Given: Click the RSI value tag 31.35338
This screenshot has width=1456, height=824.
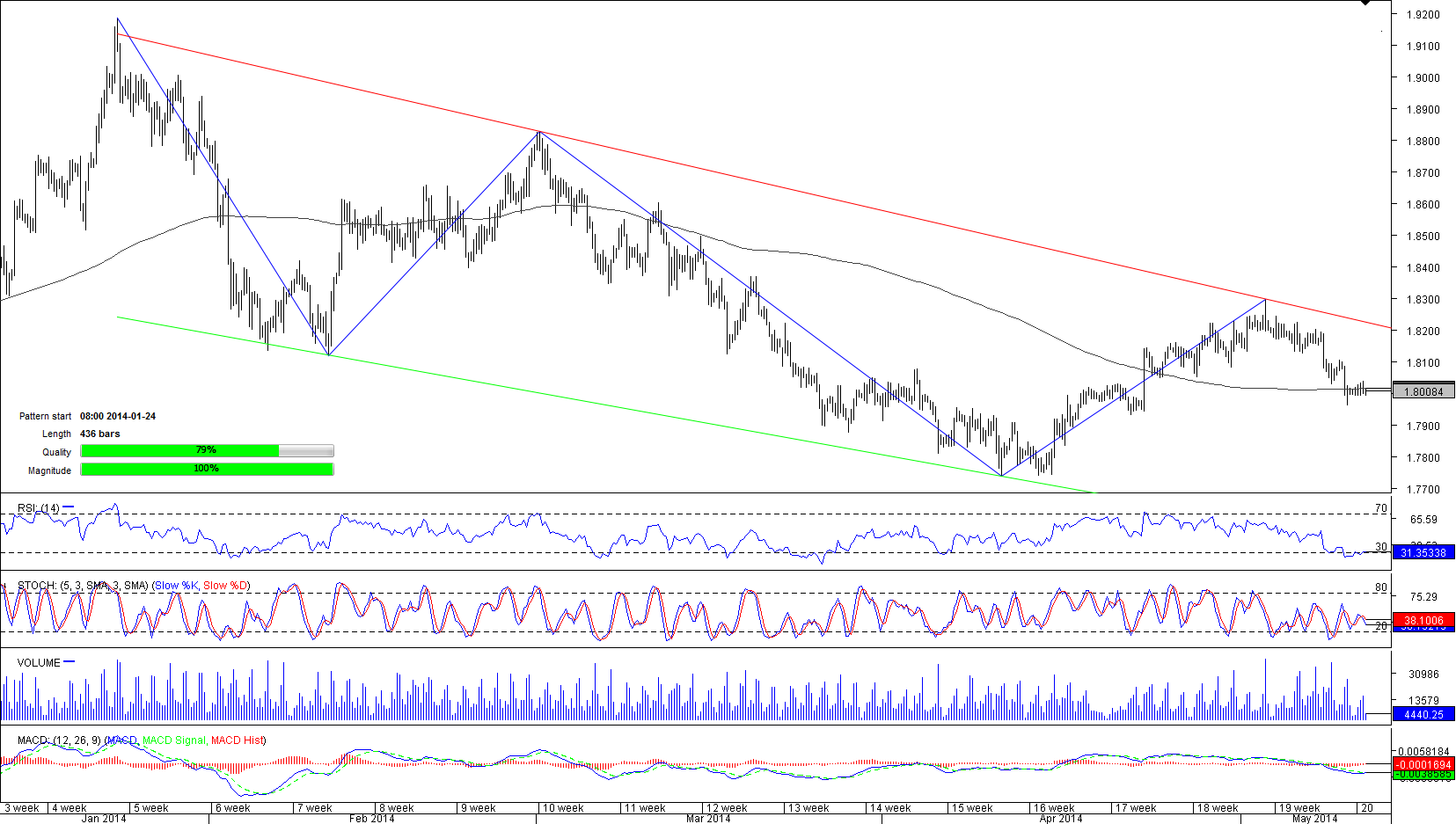Looking at the screenshot, I should pos(1423,552).
